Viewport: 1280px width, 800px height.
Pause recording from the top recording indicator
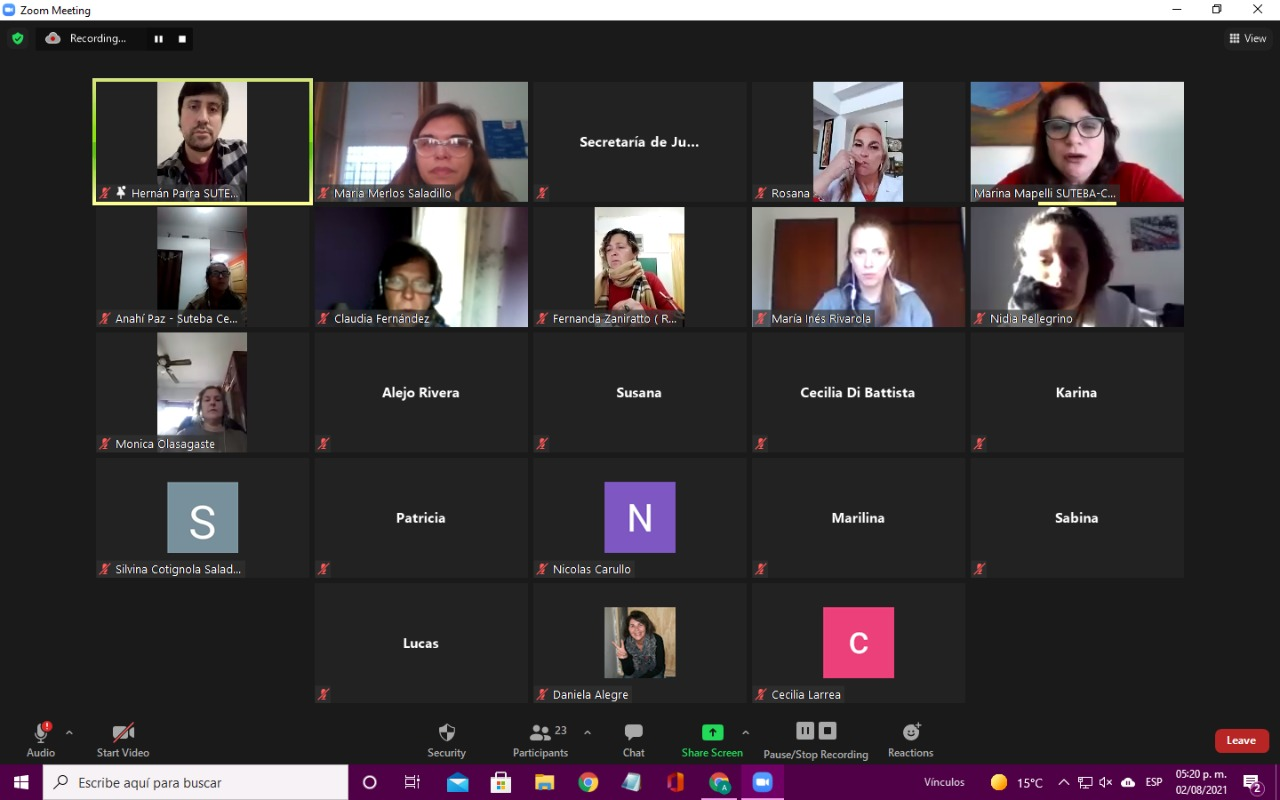158,39
